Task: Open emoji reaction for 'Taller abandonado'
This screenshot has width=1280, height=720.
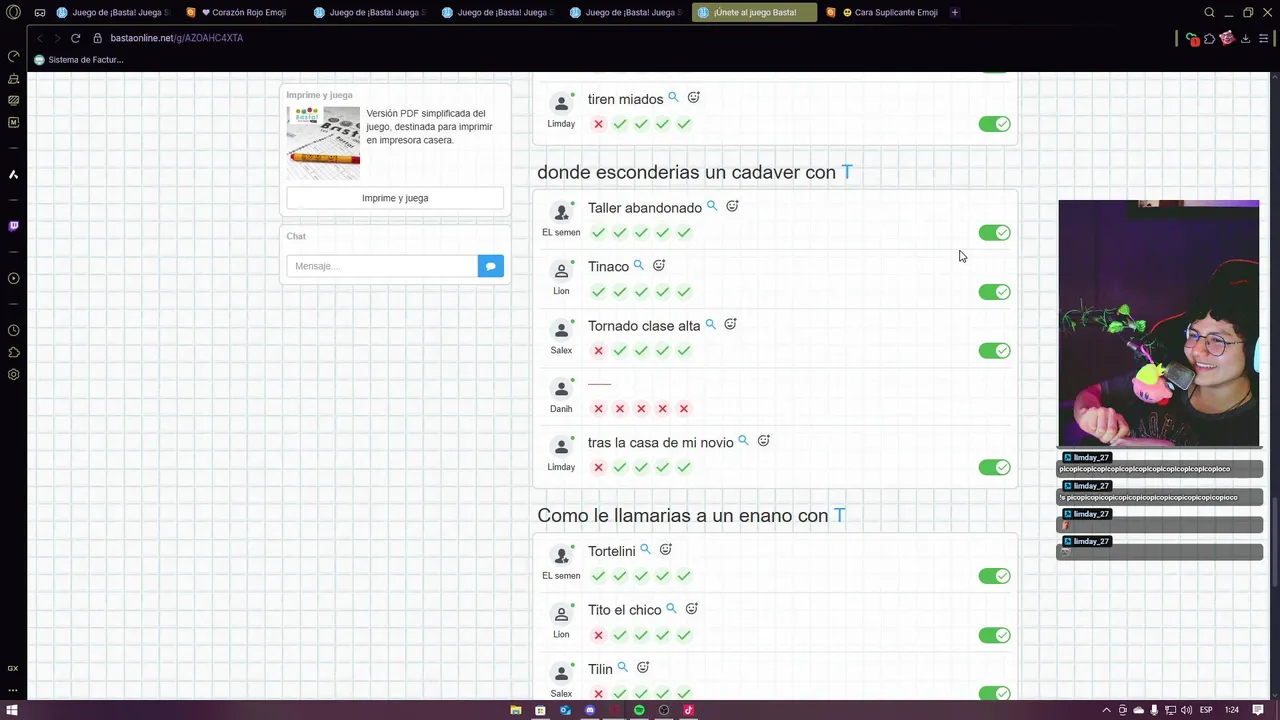Action: [732, 206]
